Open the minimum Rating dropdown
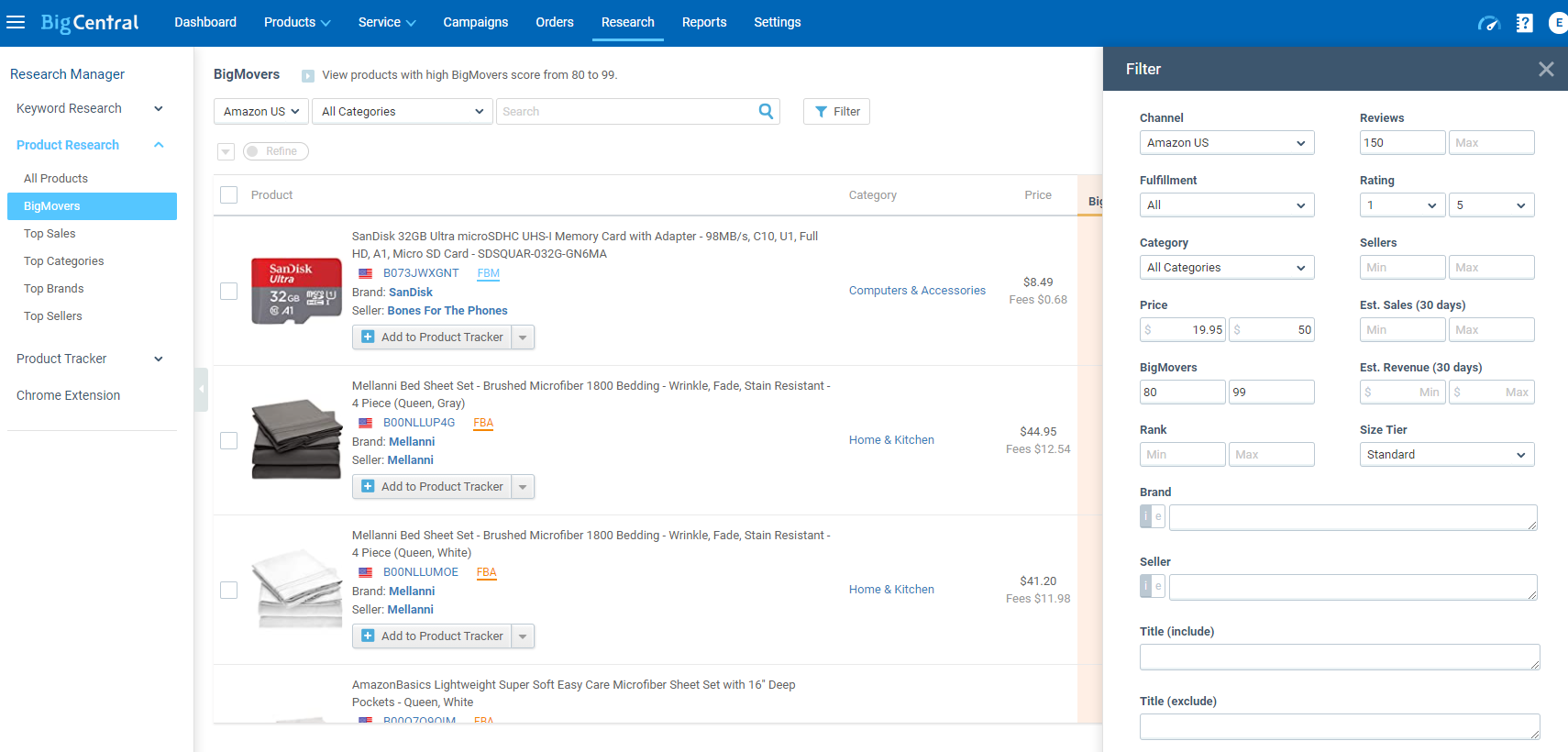The height and width of the screenshot is (752, 1568). point(1402,205)
